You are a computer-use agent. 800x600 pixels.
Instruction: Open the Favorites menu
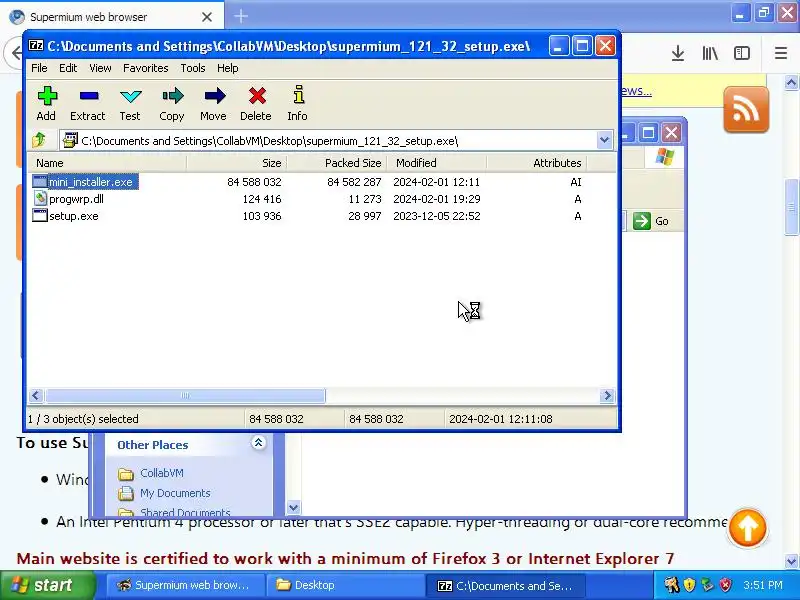(145, 68)
